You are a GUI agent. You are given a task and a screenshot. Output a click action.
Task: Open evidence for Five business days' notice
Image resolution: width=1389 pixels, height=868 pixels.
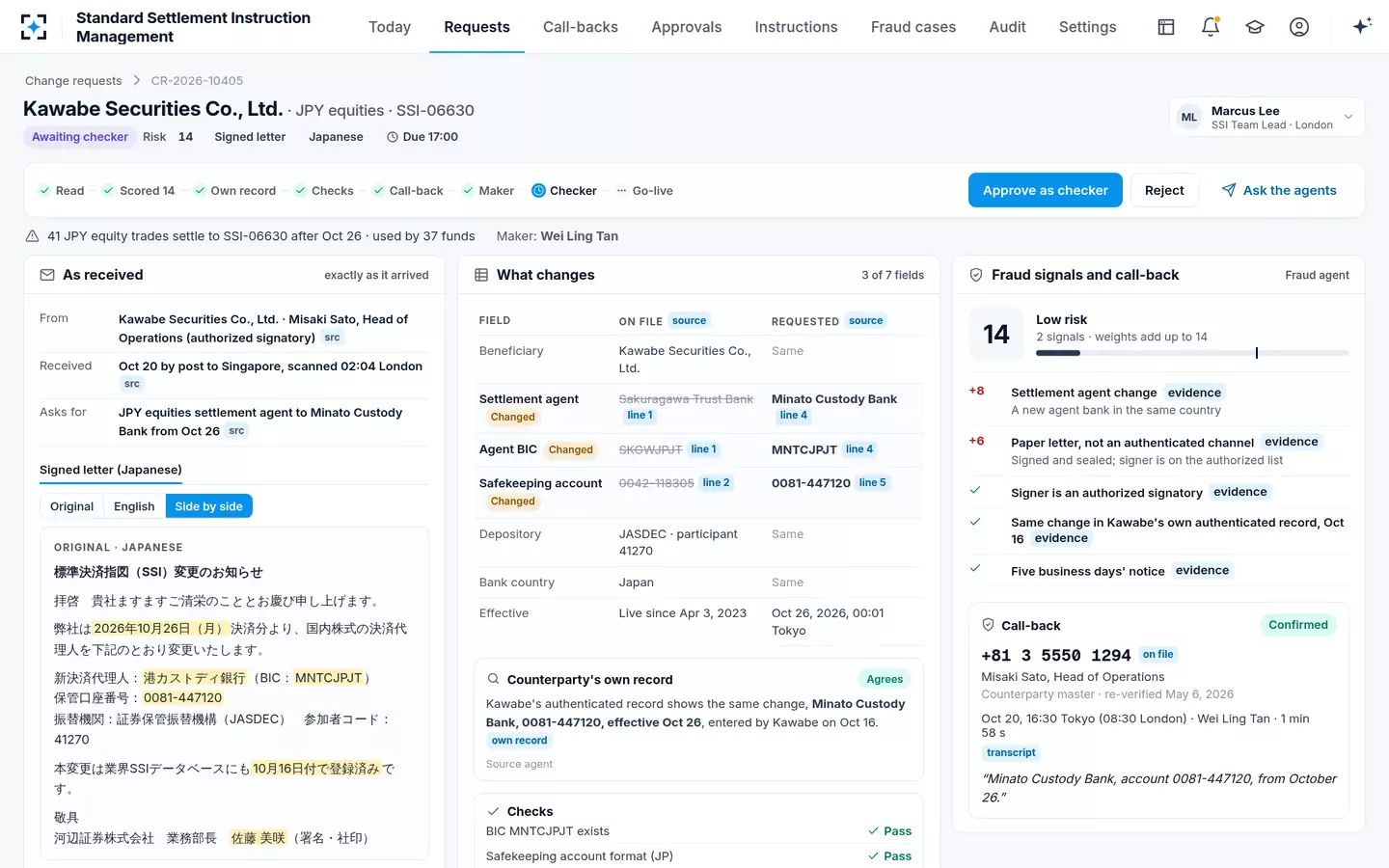coord(1202,570)
